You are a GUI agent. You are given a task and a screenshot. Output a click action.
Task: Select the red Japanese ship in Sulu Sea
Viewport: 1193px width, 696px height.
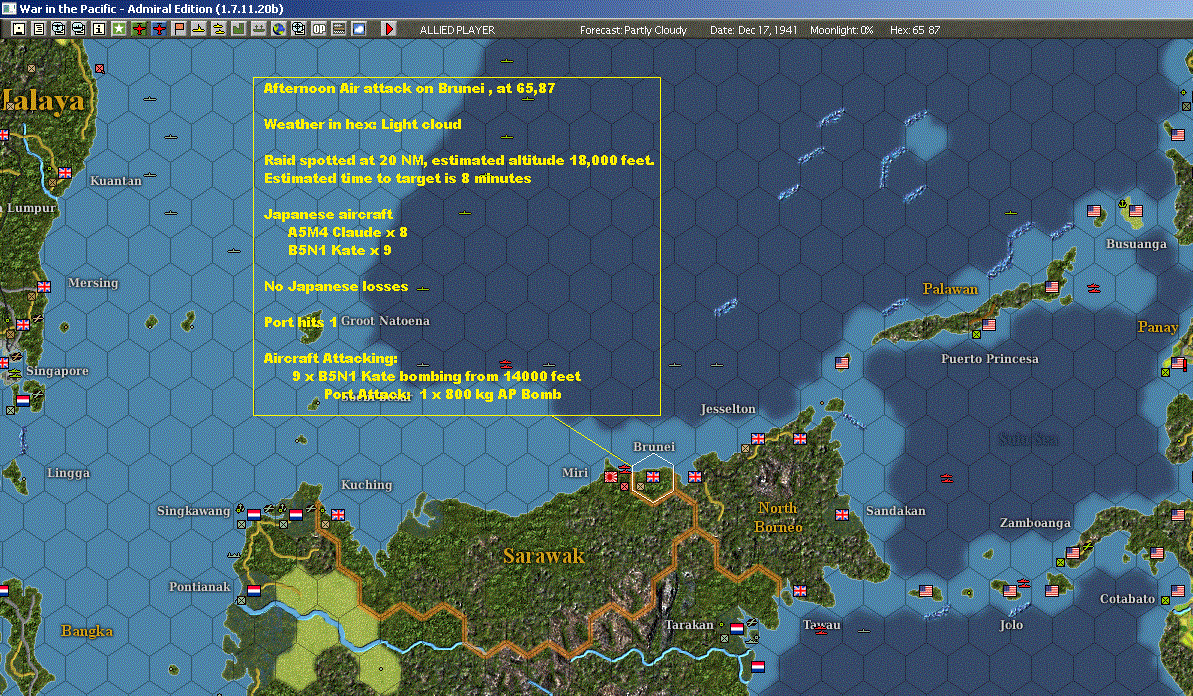[946, 478]
